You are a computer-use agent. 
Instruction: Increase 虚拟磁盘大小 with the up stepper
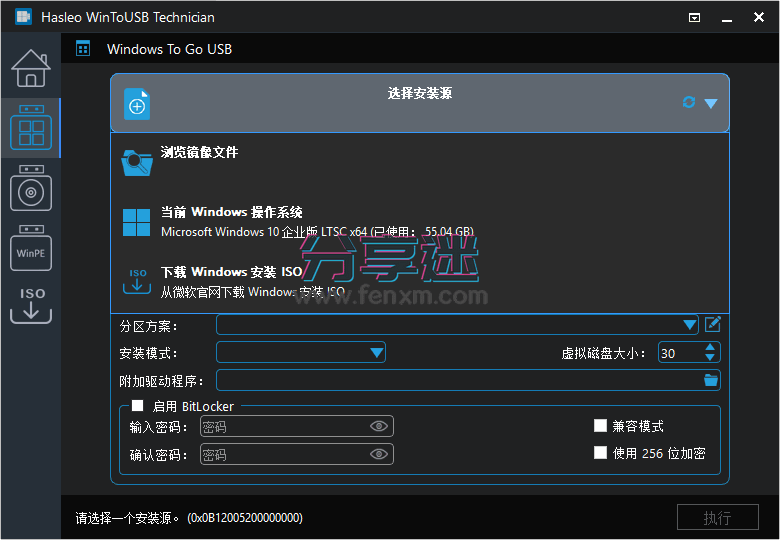point(710,347)
